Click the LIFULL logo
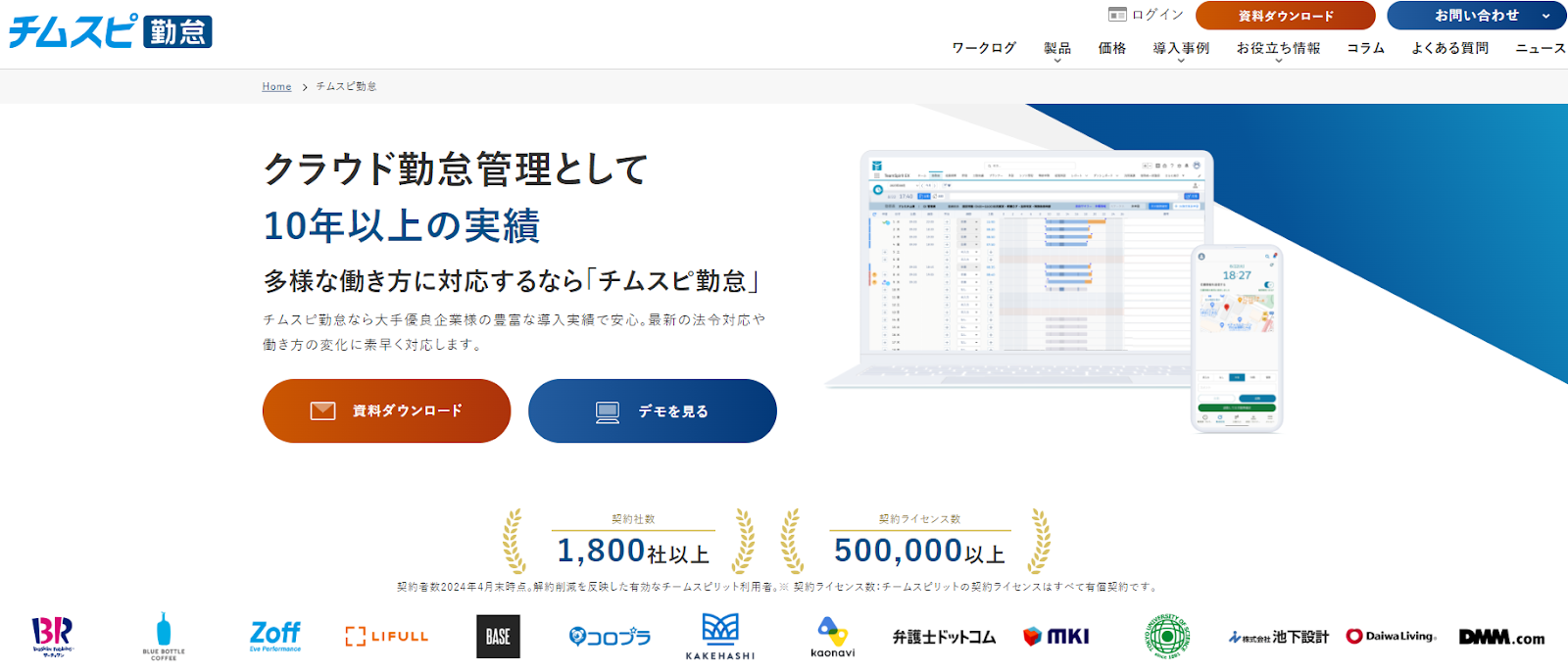This screenshot has height=672, width=1568. (387, 636)
